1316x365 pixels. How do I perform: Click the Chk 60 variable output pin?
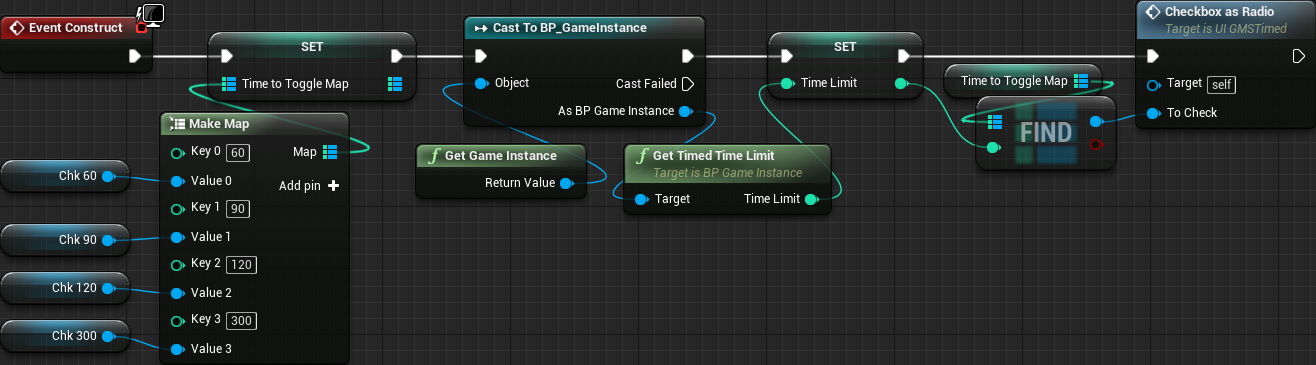pos(108,177)
